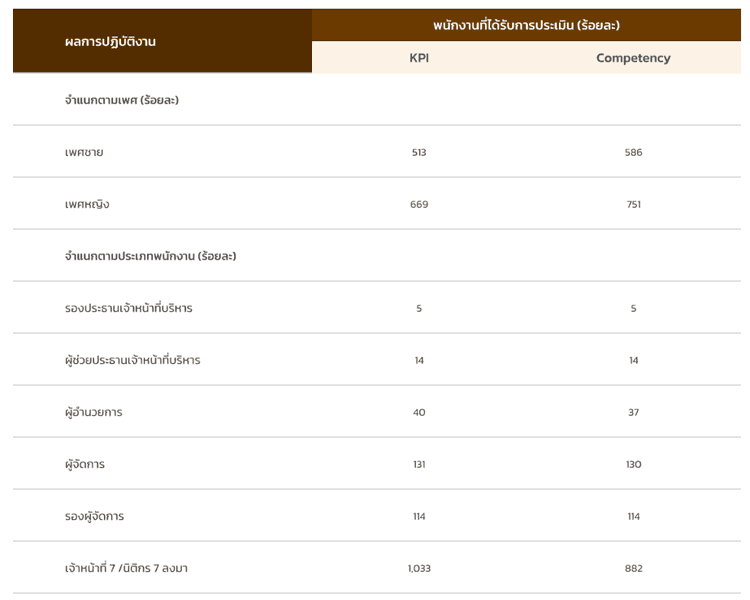The height and width of the screenshot is (600, 750).
Task: Select KPI value 14 for ผู้ช่วยประธานเจ้าหน้าที่บริหาร
Action: coord(419,360)
